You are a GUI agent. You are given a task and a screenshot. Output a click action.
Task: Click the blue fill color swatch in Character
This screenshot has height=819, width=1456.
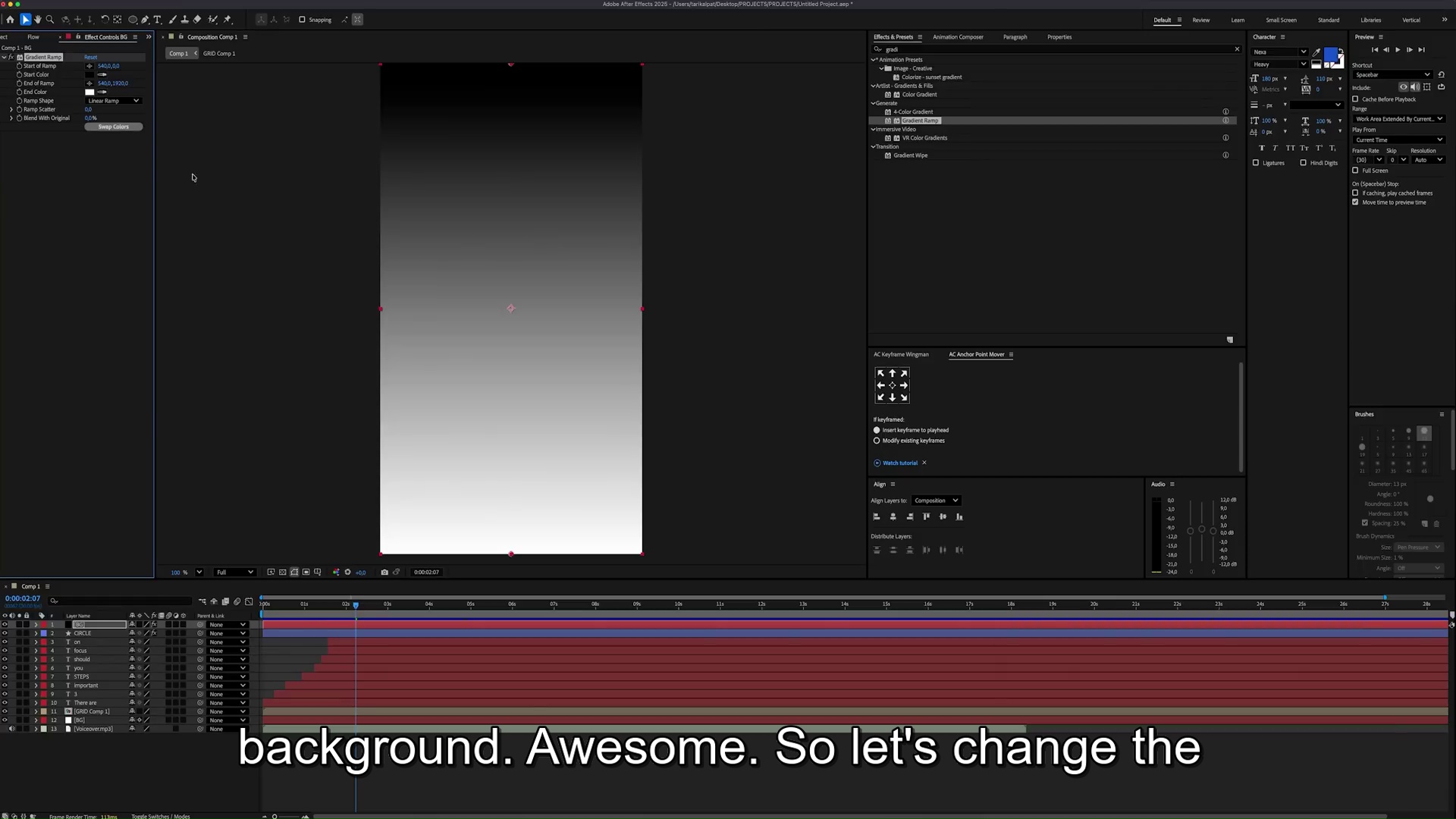coord(1331,55)
